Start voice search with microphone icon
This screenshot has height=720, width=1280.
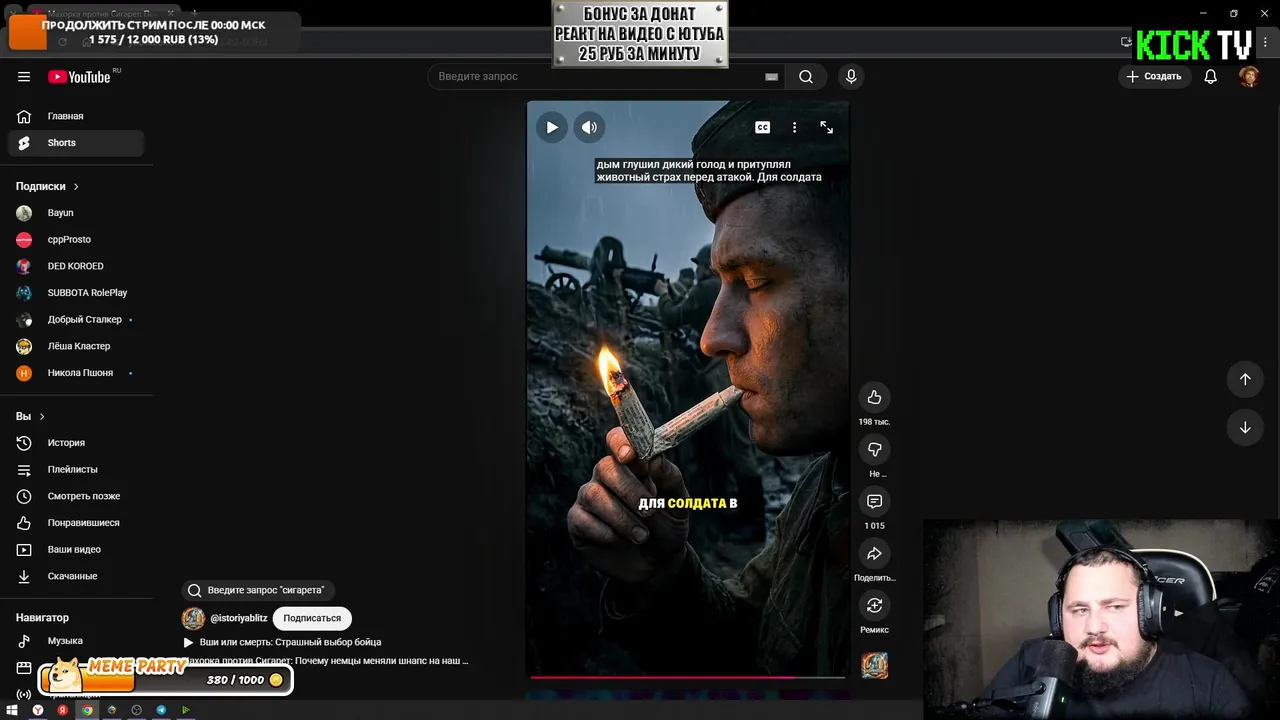tap(851, 77)
